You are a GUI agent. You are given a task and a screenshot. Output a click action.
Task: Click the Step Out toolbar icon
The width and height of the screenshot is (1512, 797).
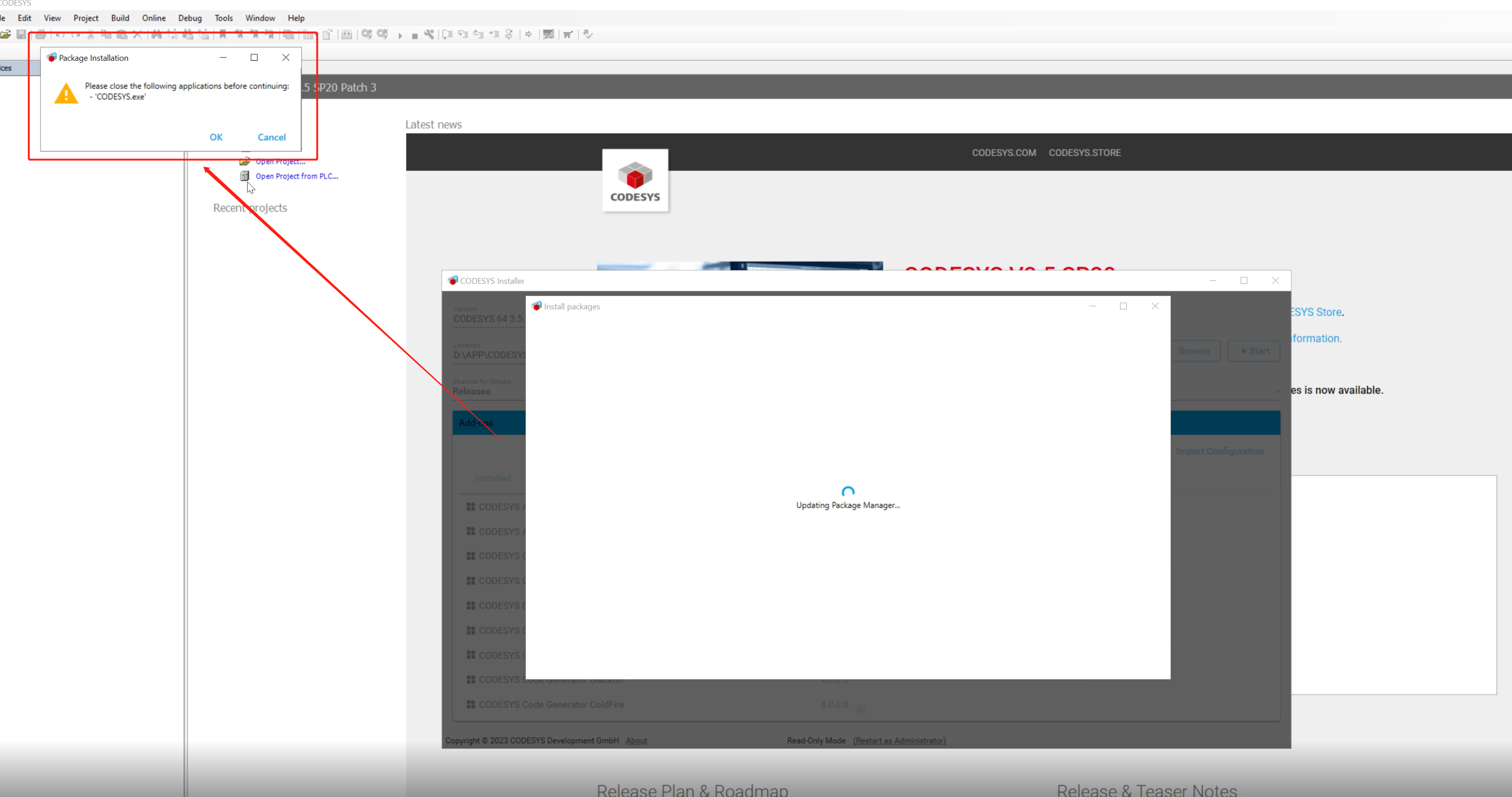[479, 35]
